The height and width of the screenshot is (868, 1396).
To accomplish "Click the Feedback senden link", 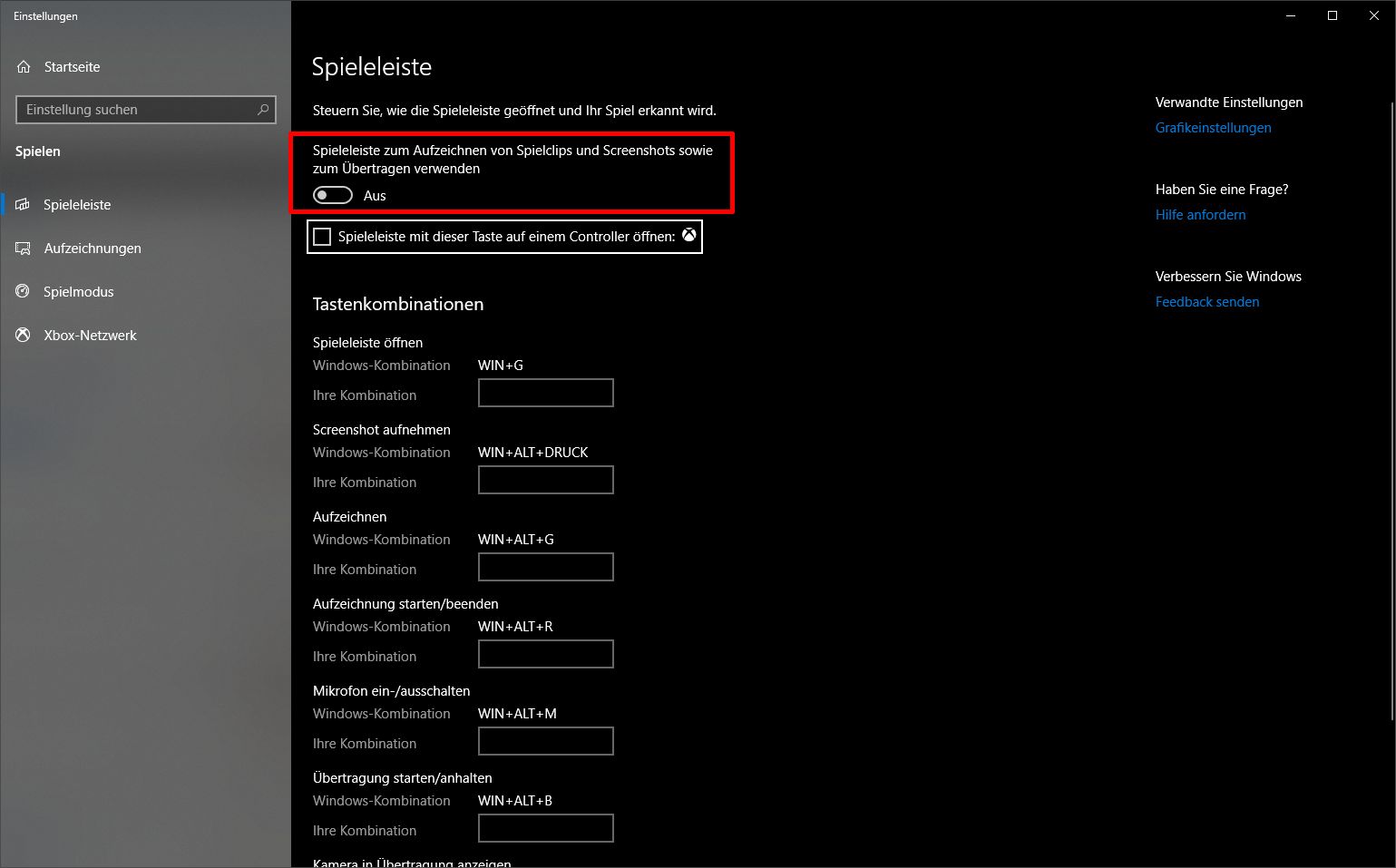I will coord(1206,302).
